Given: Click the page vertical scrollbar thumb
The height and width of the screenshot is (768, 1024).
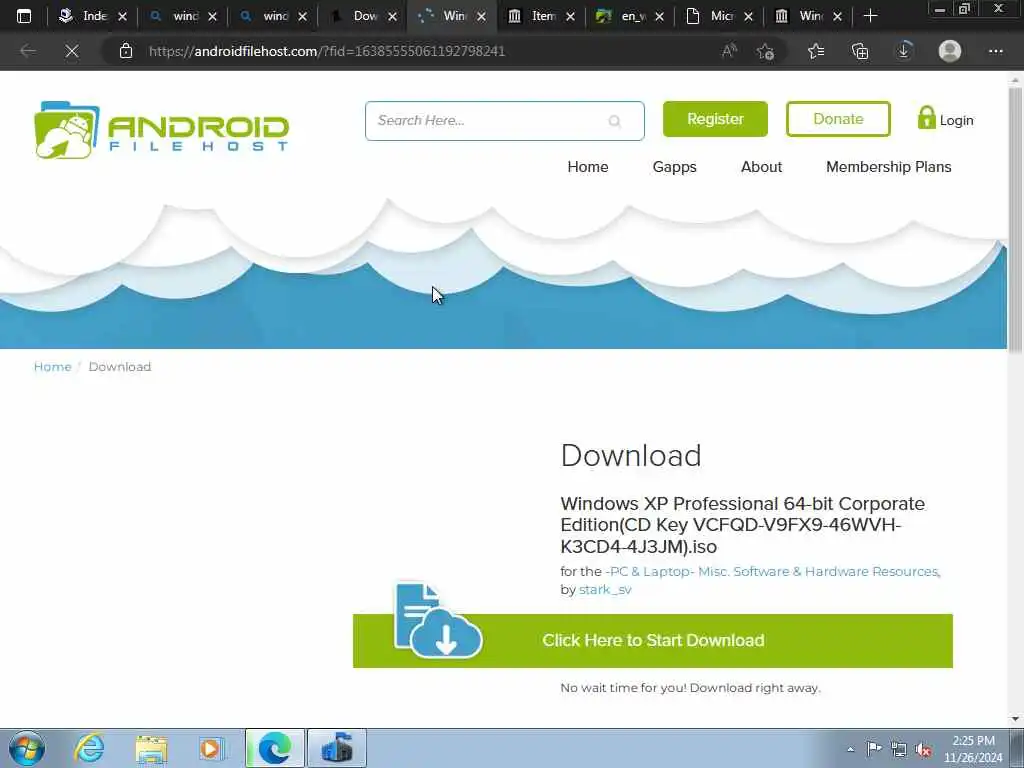Looking at the screenshot, I should tap(1015, 219).
